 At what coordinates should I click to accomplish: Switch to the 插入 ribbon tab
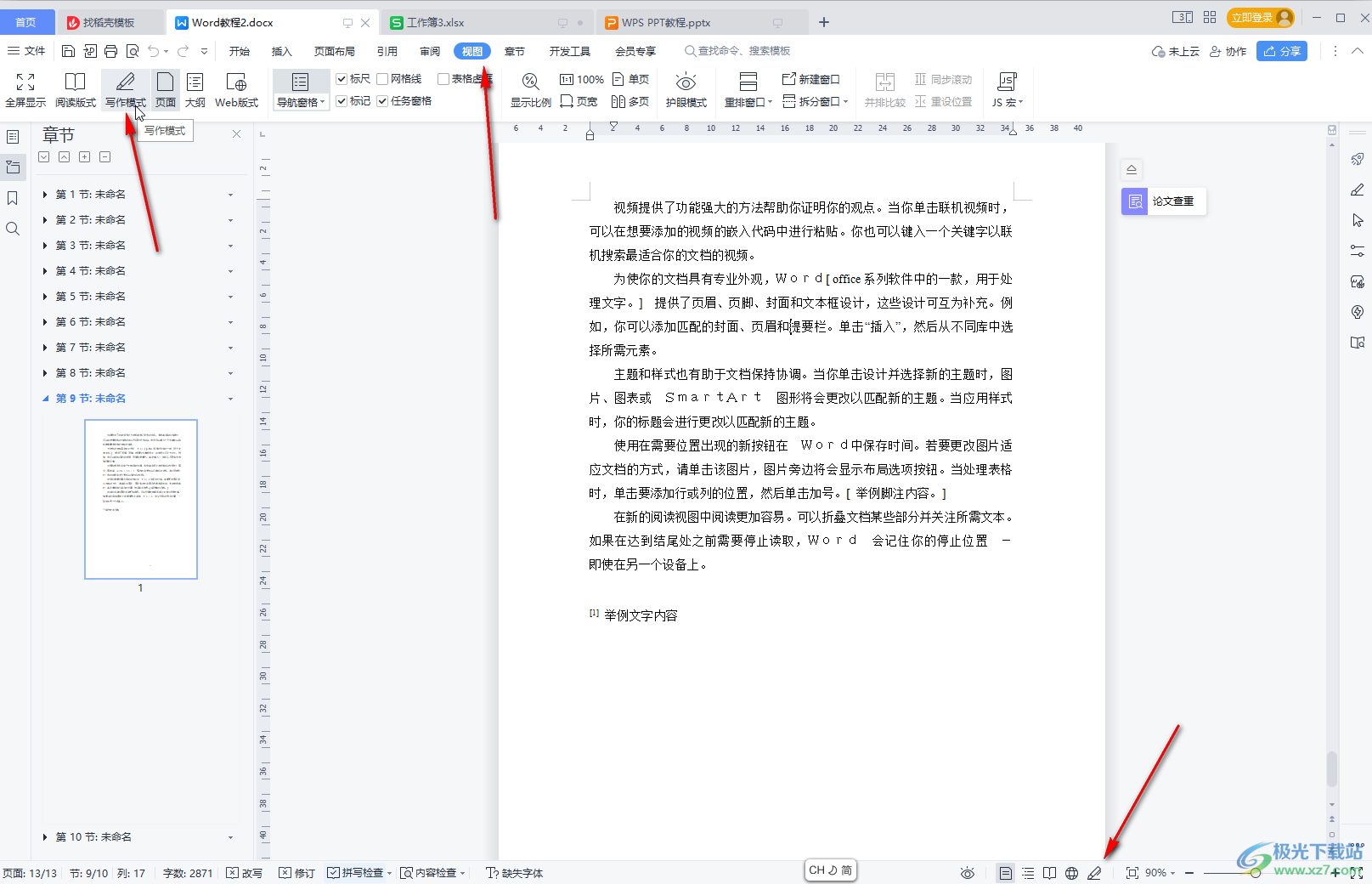point(281,51)
